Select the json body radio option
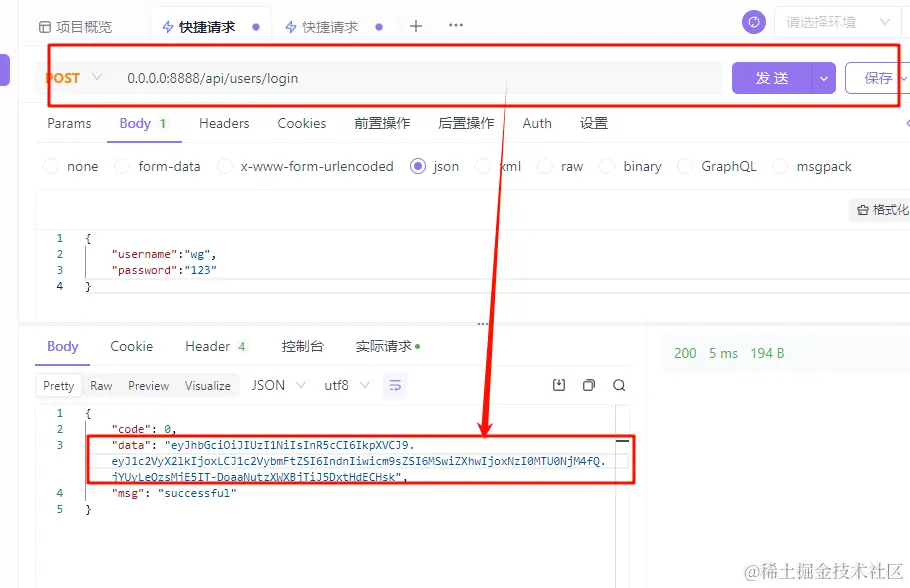Viewport: 910px width, 588px height. [418, 167]
